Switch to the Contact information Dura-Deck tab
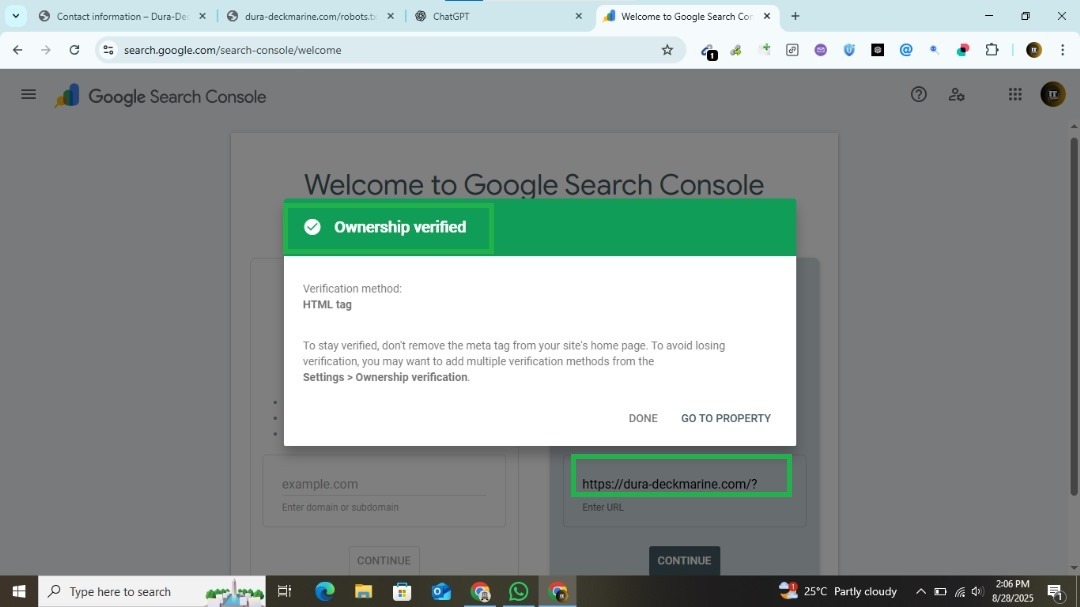1080x607 pixels. point(120,16)
